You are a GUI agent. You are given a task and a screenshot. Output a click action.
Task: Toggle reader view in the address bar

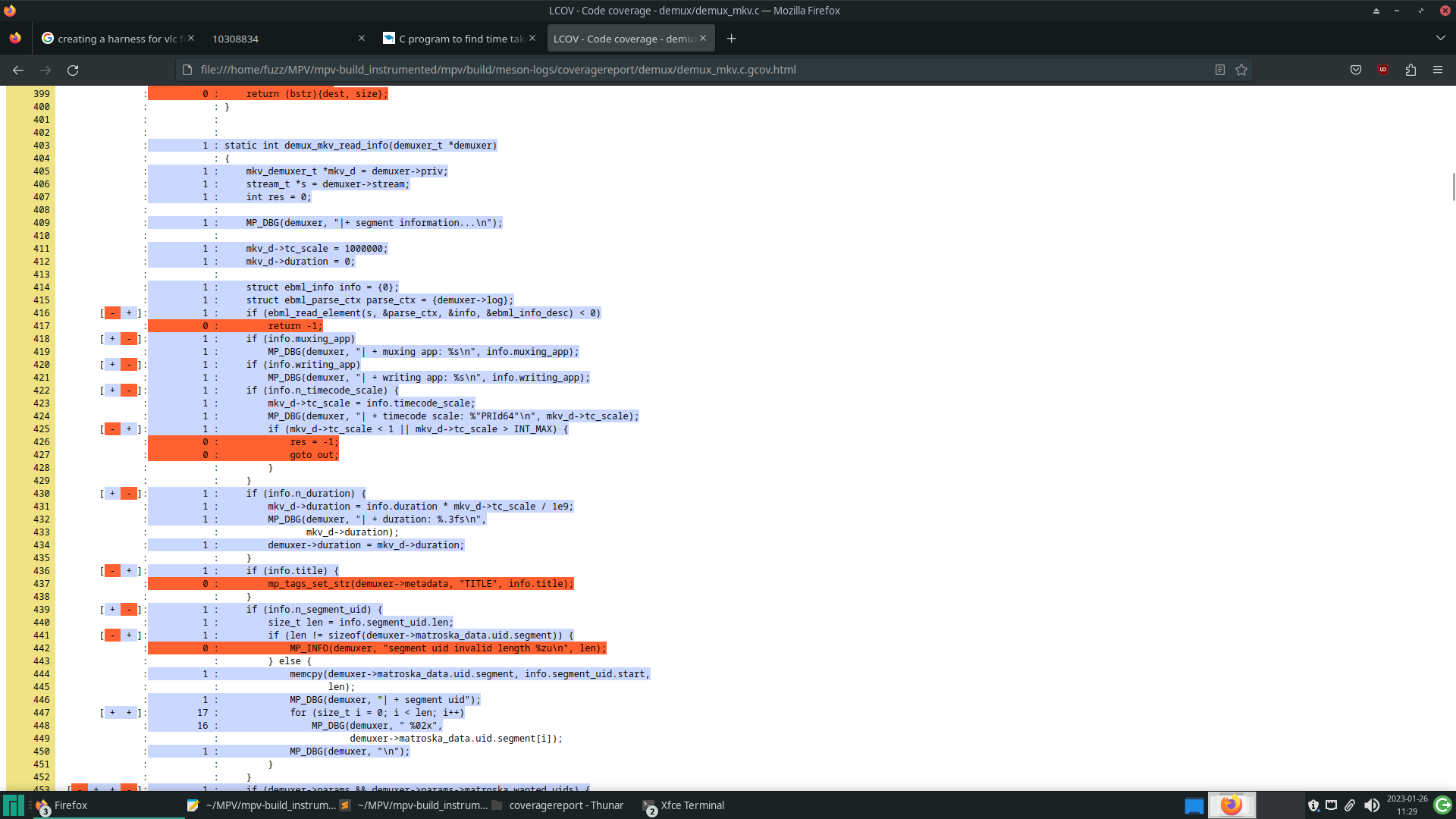[x=1219, y=70]
